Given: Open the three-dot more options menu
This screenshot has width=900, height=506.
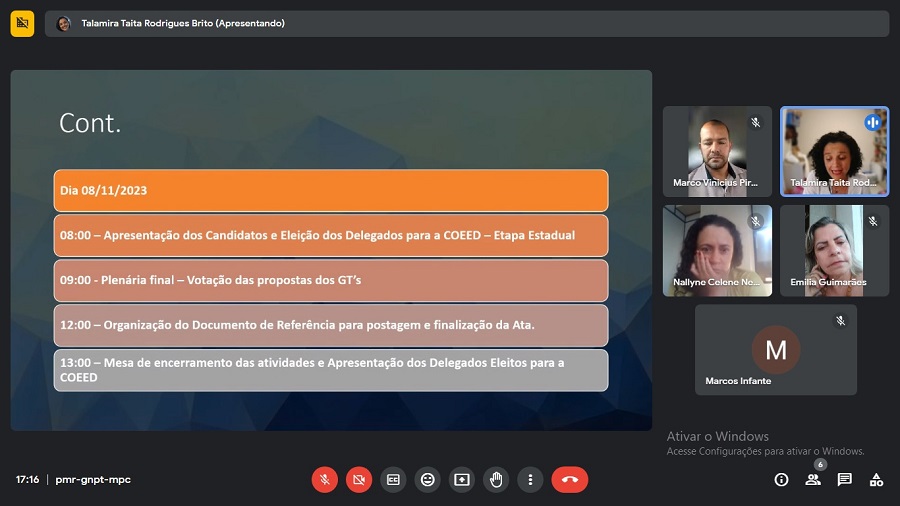Looking at the screenshot, I should tap(531, 480).
